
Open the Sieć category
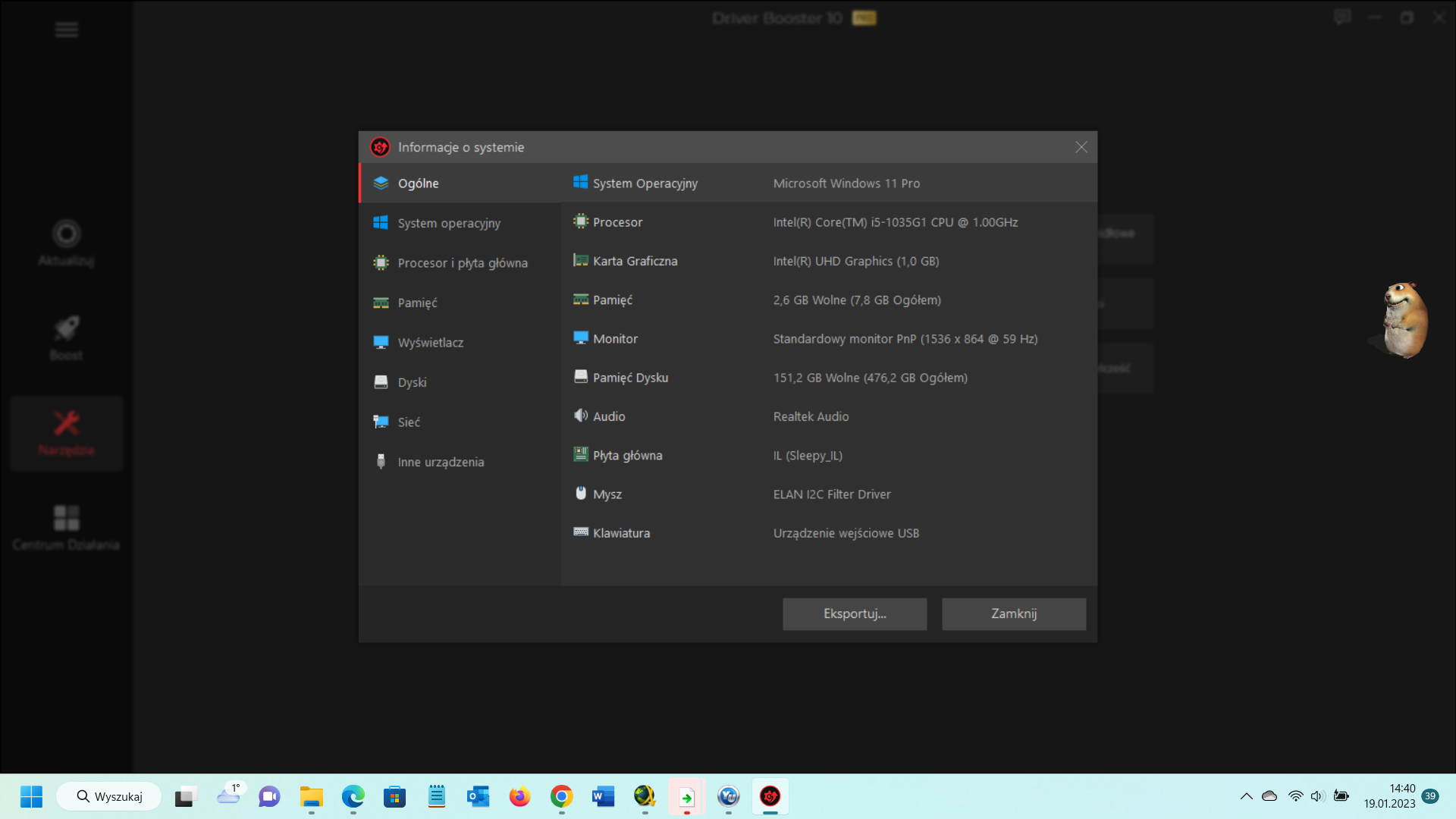pos(460,422)
